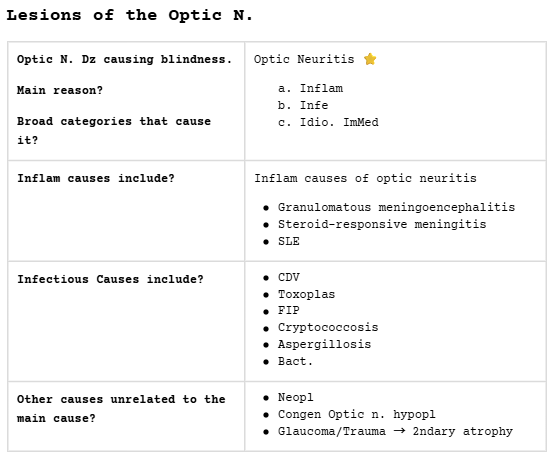Click the arrow in 'Glaucoma/Trauma → 2ndary atrophy'

399,431
